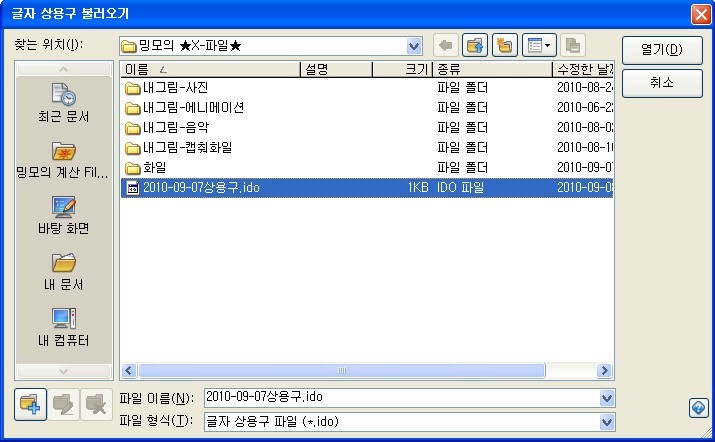Sort by the 종류 column header
Image resolution: width=715 pixels, height=442 pixels.
coord(492,69)
